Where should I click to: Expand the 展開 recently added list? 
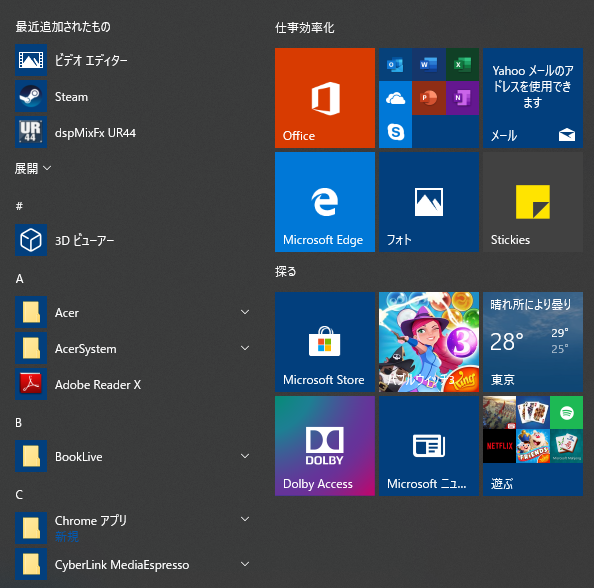click(x=33, y=168)
